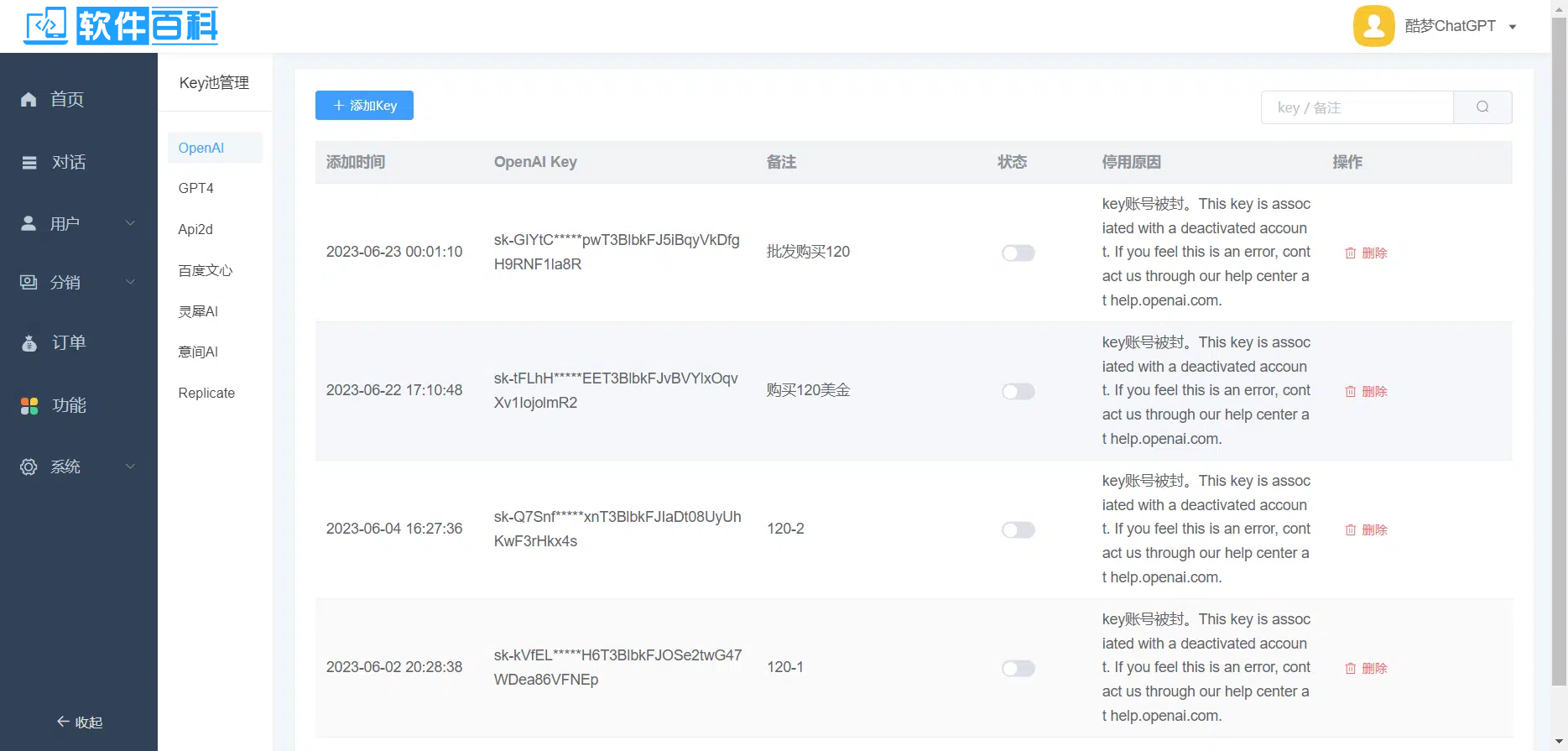The image size is (1568, 751).
Task: Delete the key noted 批发购买120
Action: click(x=1366, y=253)
